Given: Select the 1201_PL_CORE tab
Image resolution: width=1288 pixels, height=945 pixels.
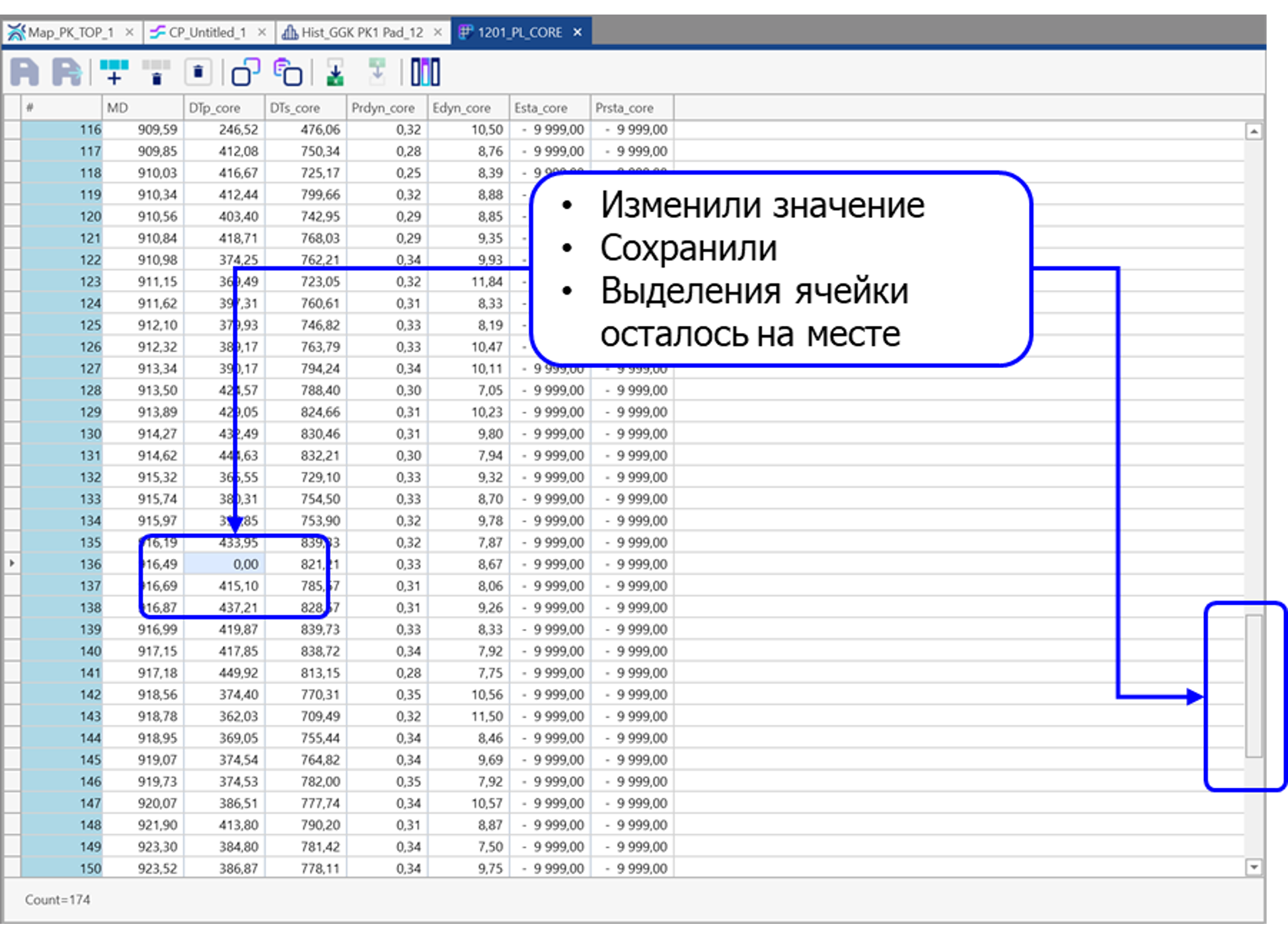Looking at the screenshot, I should click(x=519, y=32).
